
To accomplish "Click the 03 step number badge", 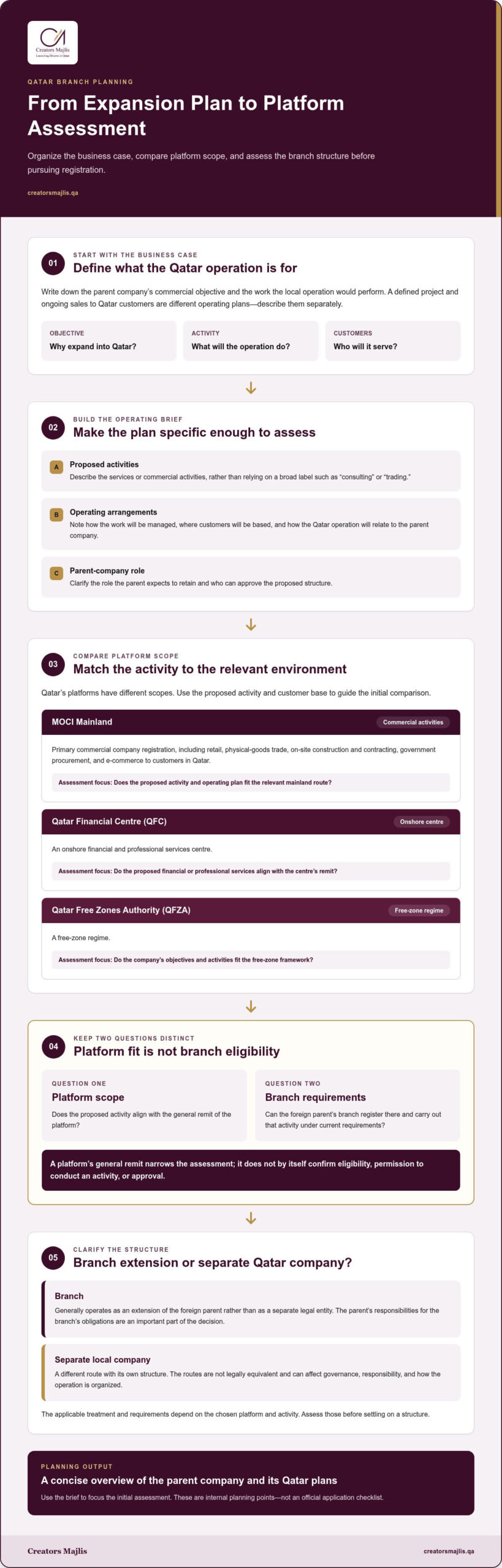I will [x=53, y=664].
